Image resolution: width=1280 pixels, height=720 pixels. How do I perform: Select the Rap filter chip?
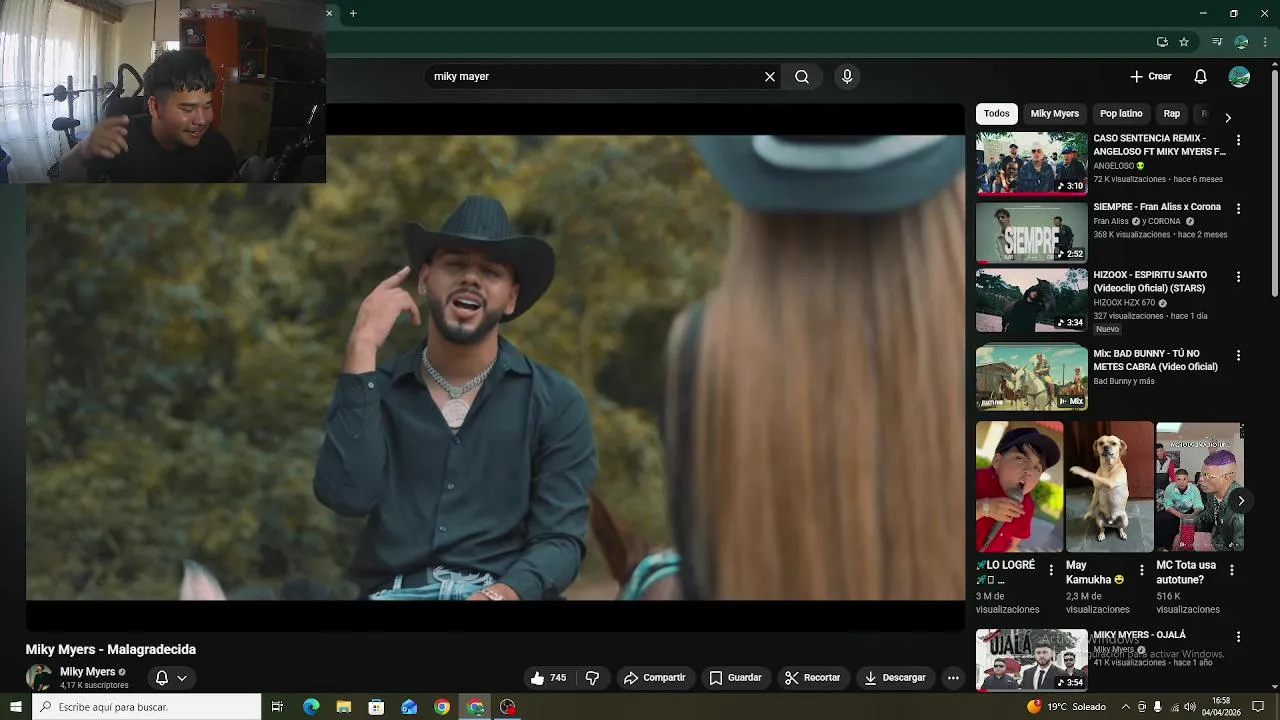pyautogui.click(x=1172, y=114)
